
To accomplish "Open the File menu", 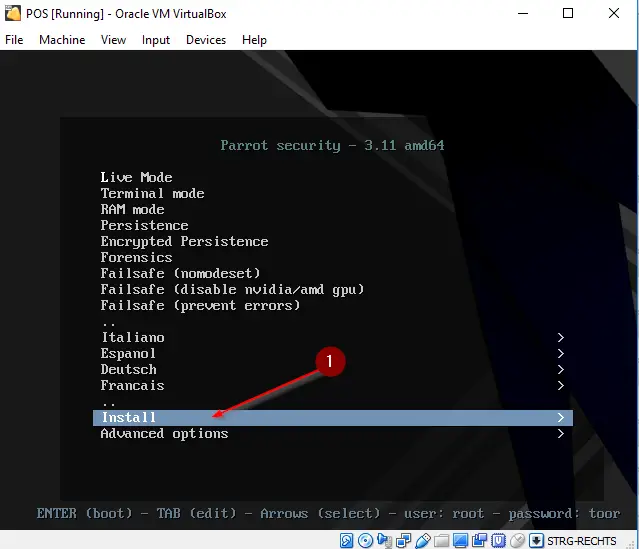I will tap(14, 40).
